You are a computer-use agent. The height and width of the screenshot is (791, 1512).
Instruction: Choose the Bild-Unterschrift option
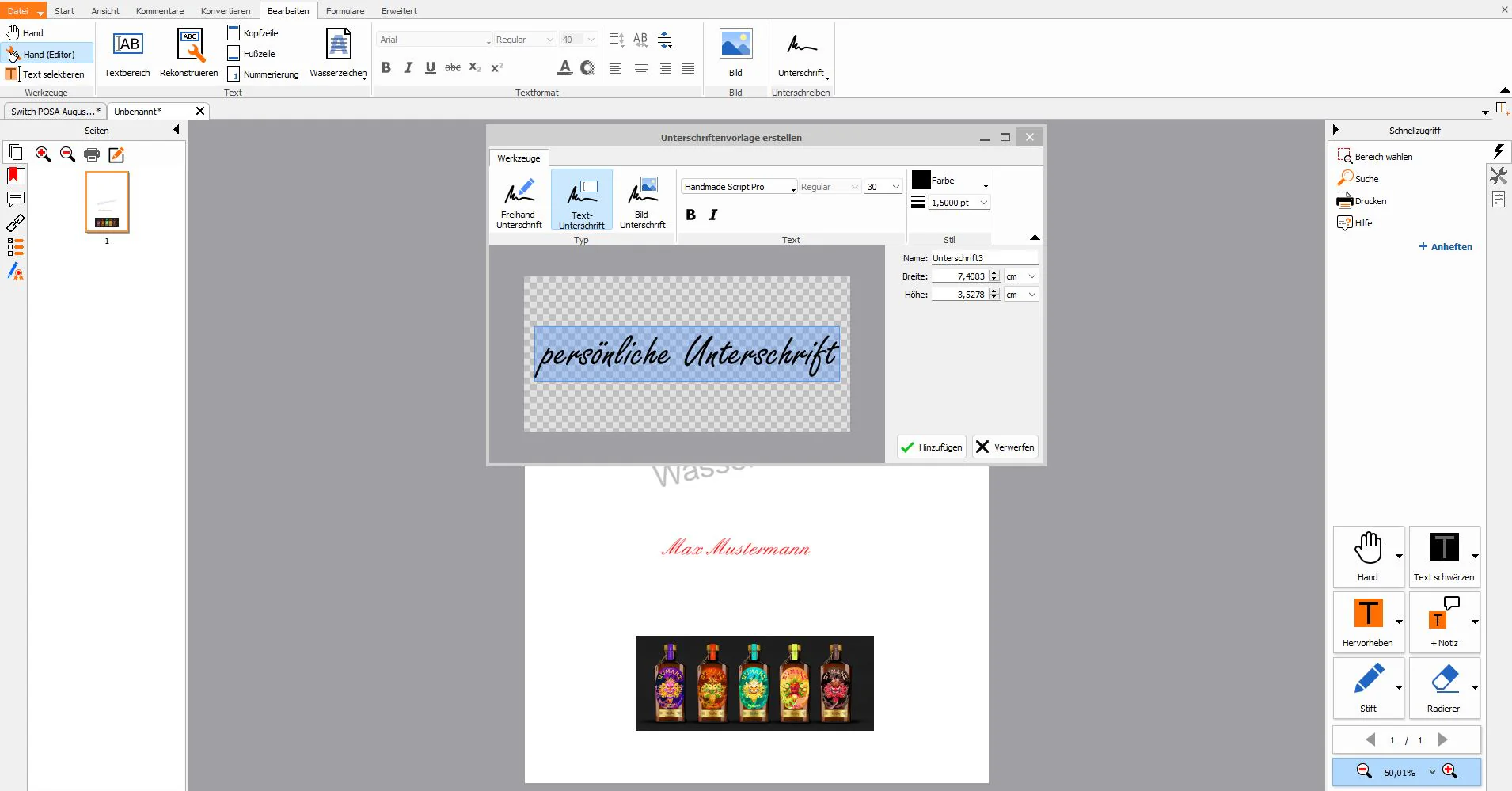click(643, 203)
